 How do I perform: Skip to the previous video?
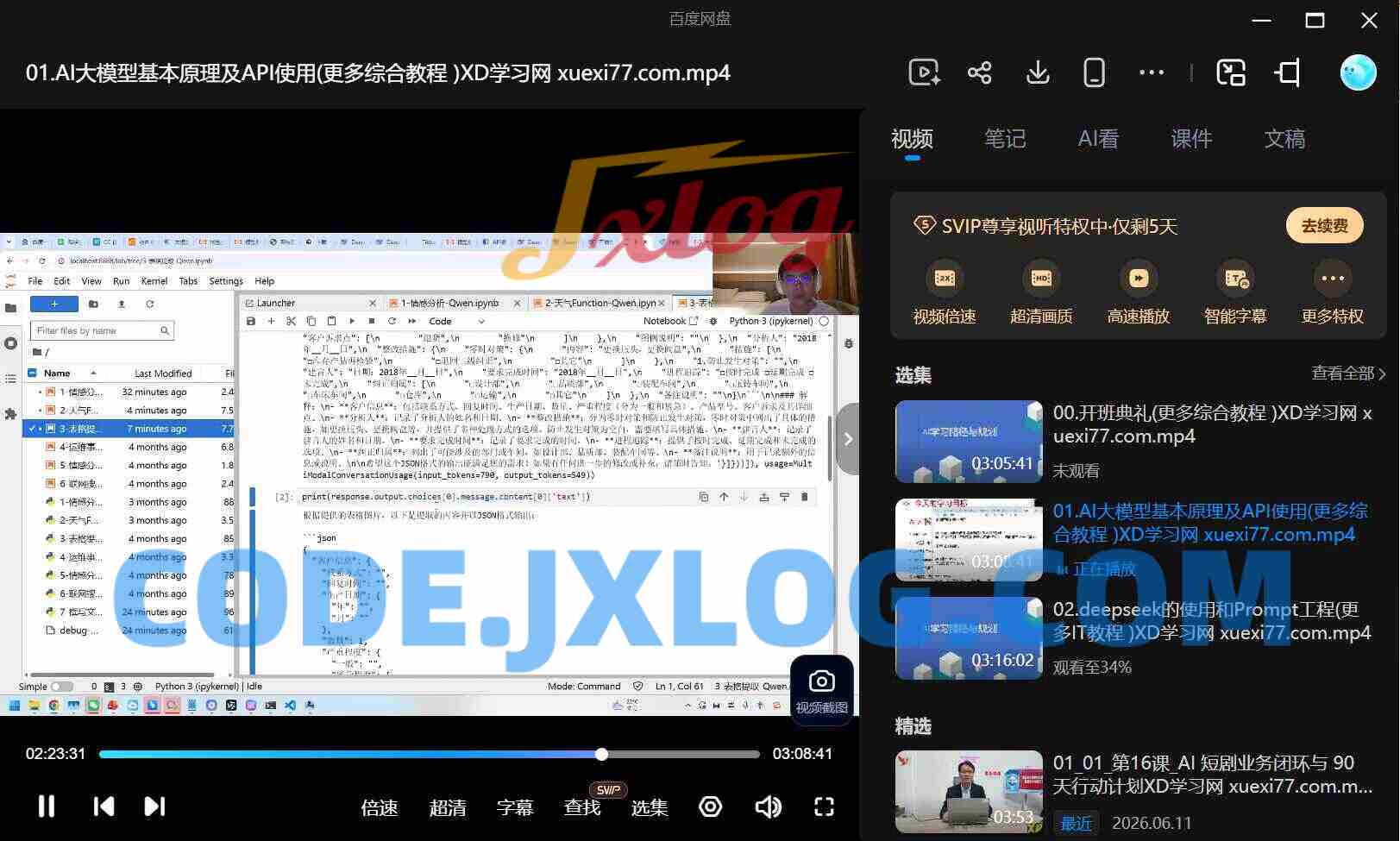(104, 806)
